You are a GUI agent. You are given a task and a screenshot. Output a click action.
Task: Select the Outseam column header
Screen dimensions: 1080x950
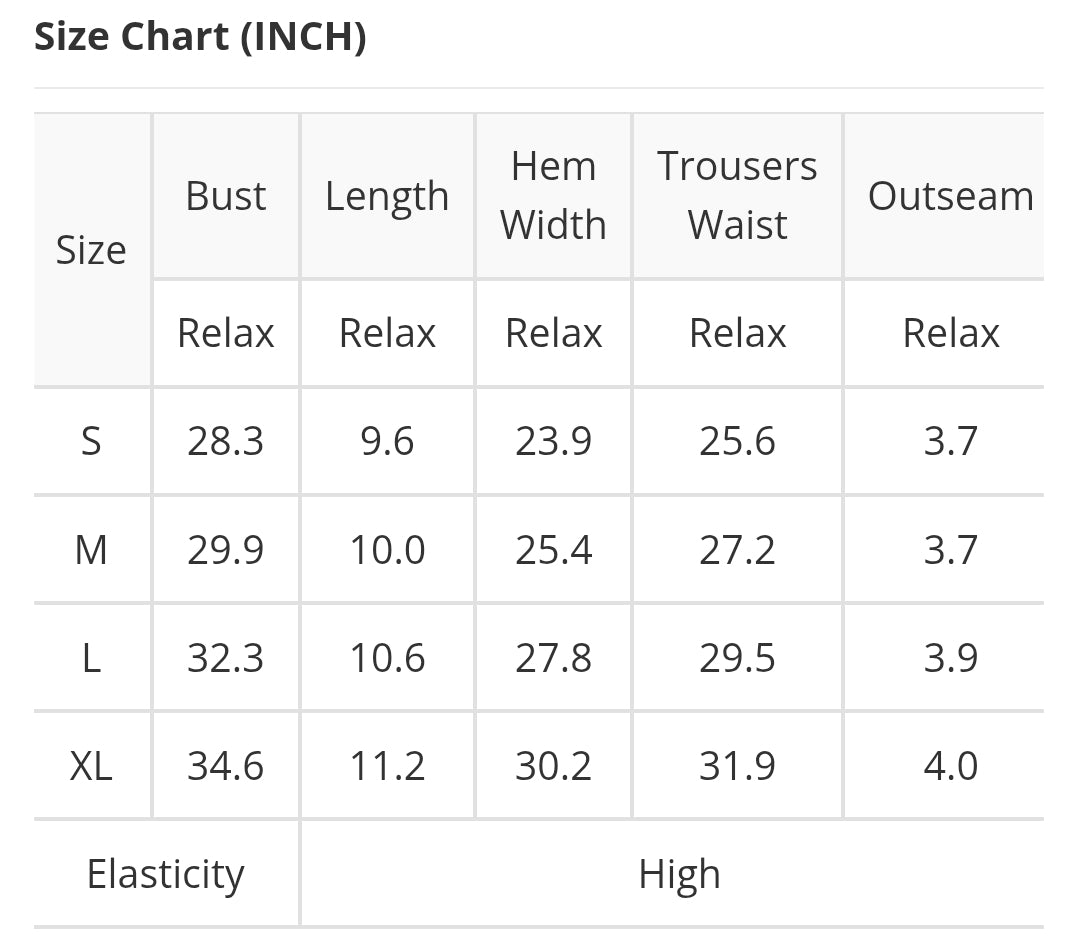(951, 196)
